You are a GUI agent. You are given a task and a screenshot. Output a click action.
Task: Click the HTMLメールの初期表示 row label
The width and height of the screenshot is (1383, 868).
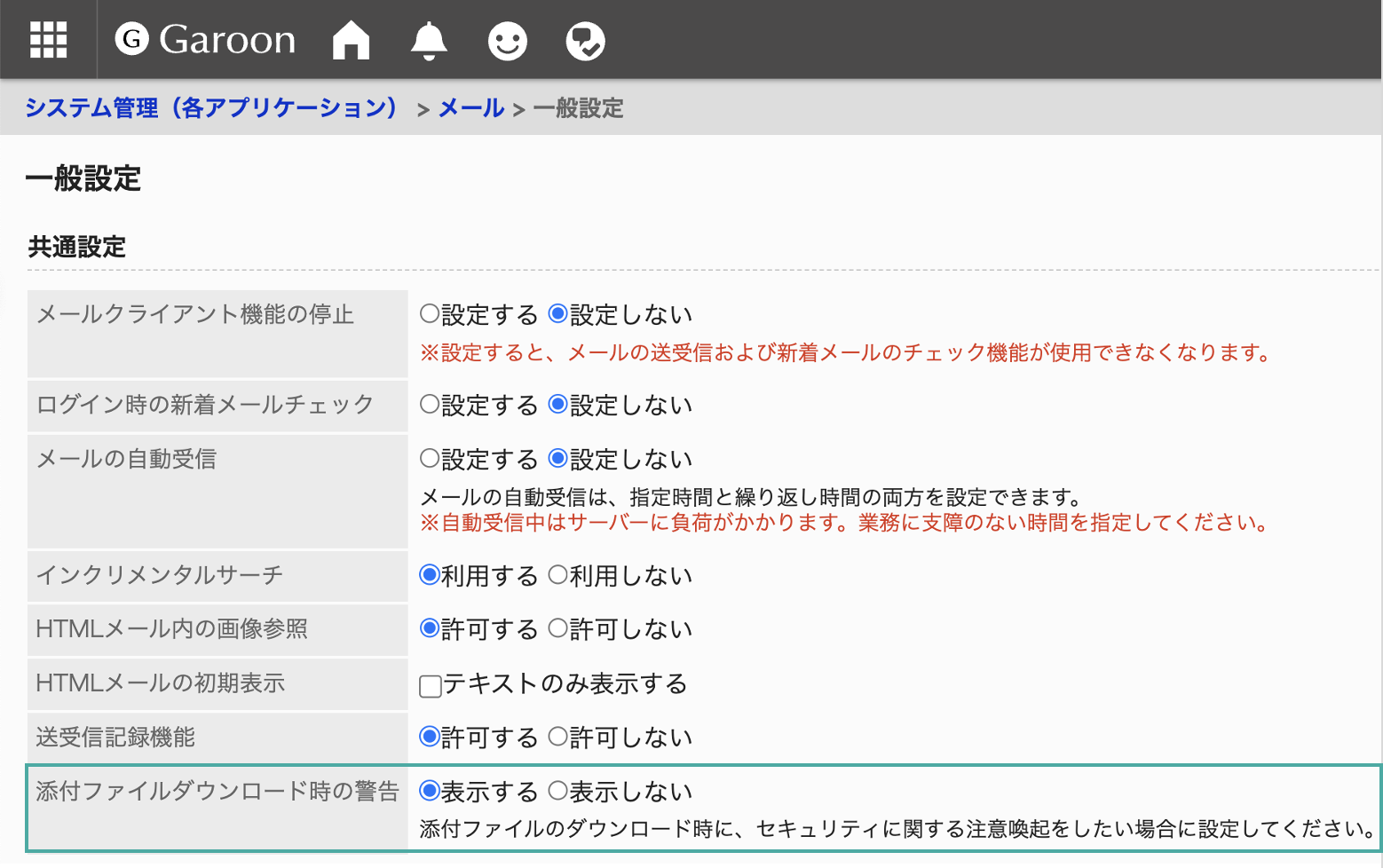click(161, 683)
